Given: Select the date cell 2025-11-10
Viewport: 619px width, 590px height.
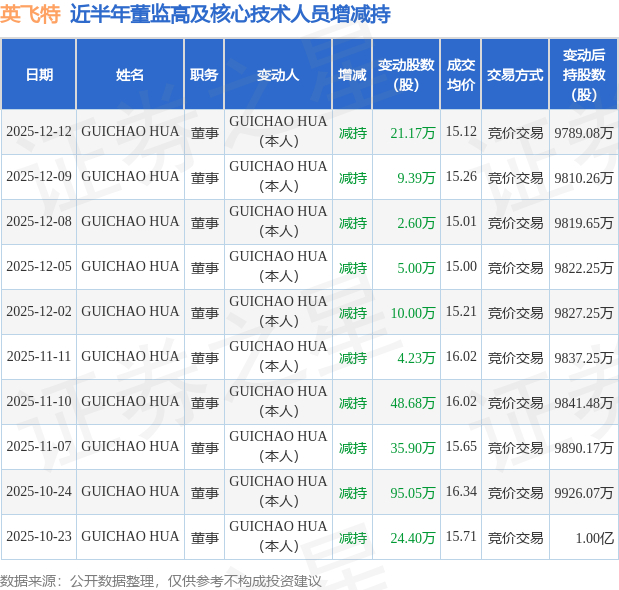Looking at the screenshot, I should pyautogui.click(x=39, y=402).
